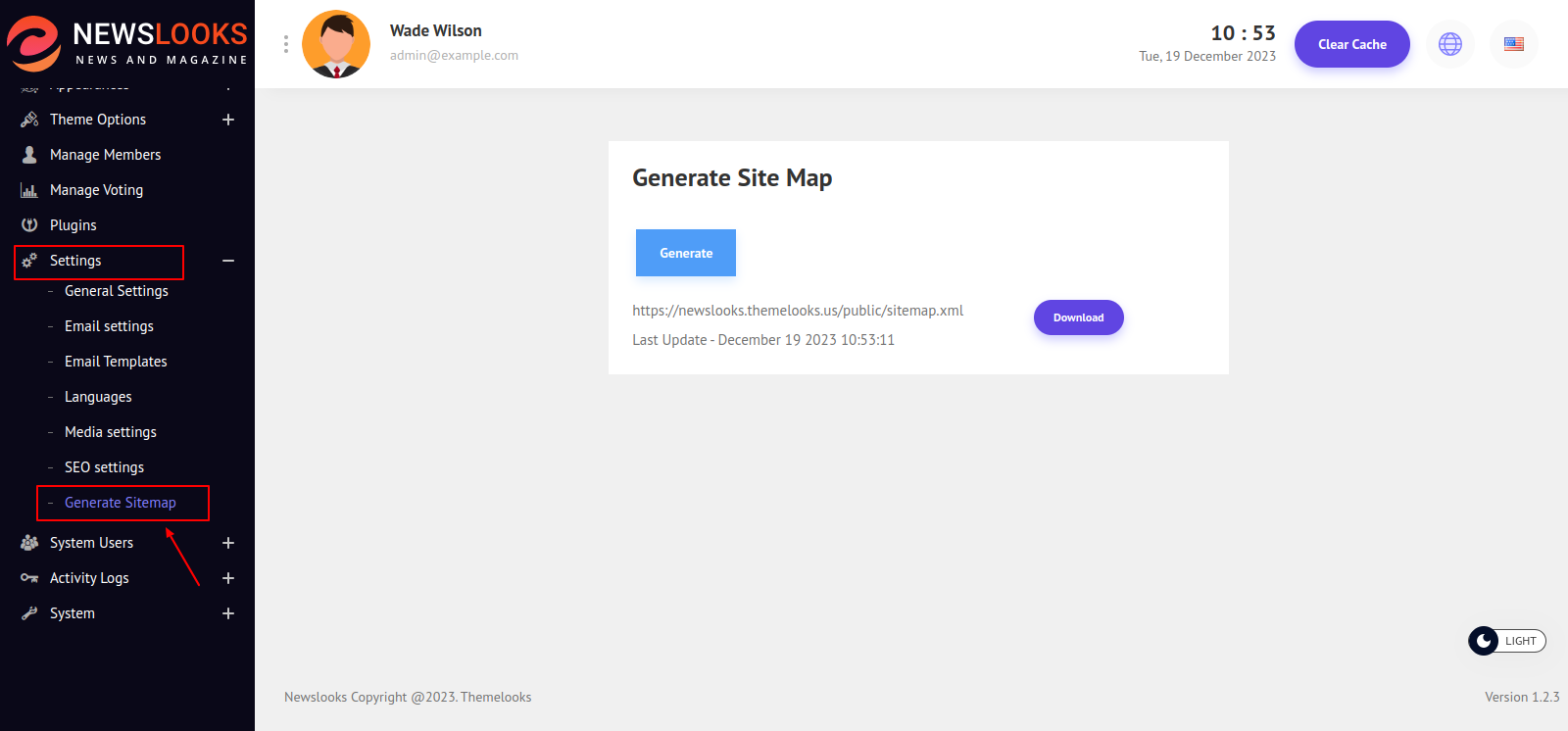Click the Plugins plug icon
Screen dimensions: 1568x731
(29, 225)
